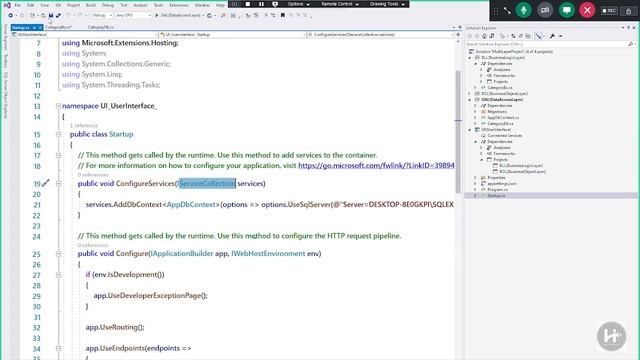Click the '1 reference' CodeLens above Startup class
640x360 pixels.
click(84, 125)
